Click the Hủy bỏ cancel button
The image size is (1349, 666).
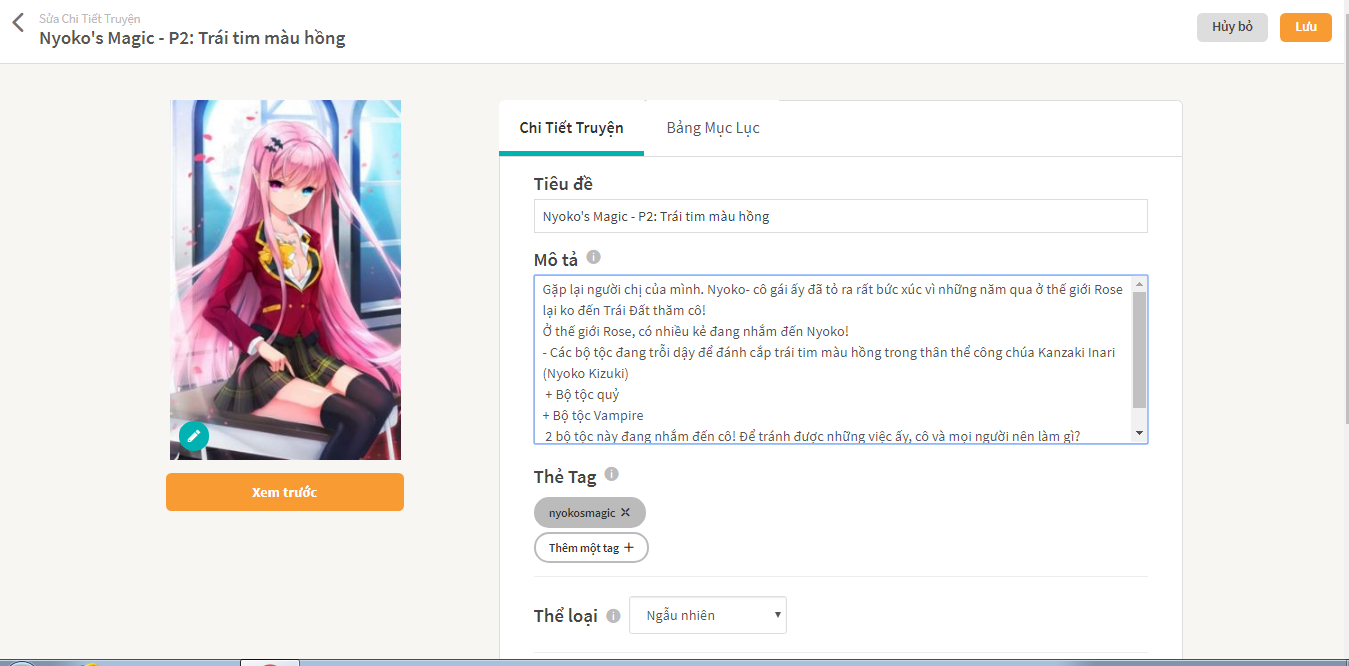click(x=1232, y=27)
